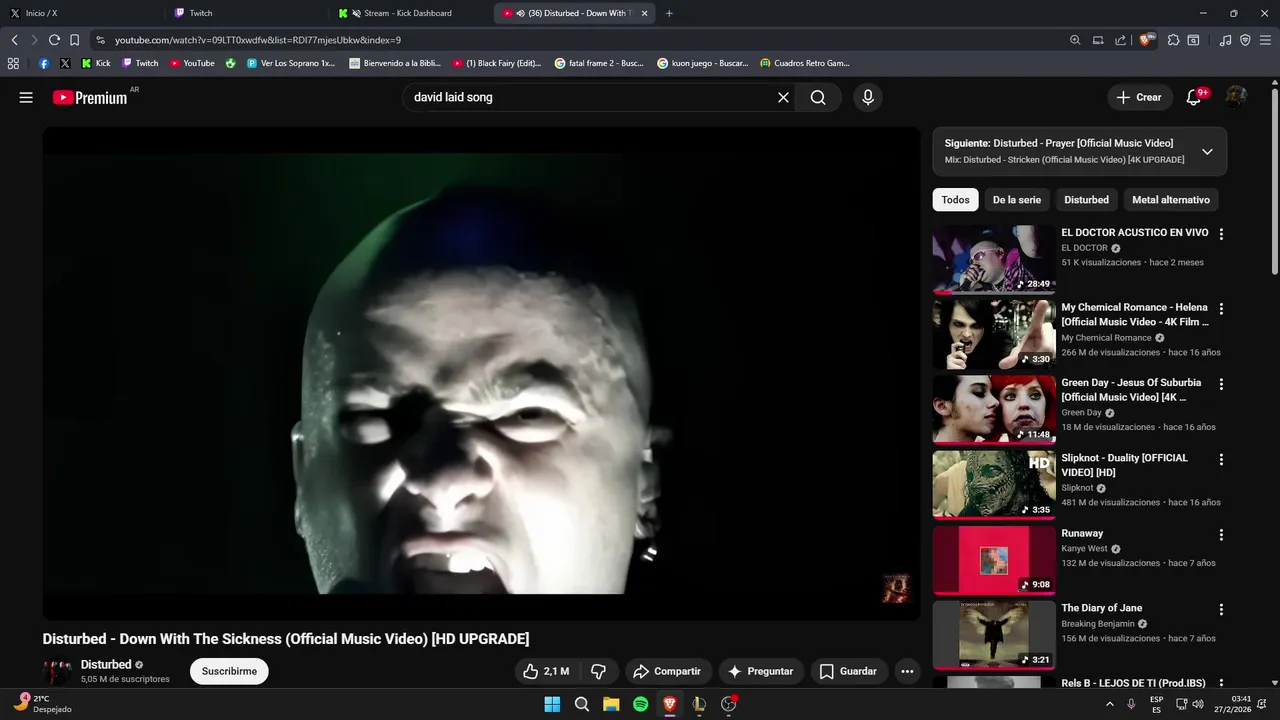Share the video with Compartir

pyautogui.click(x=667, y=671)
